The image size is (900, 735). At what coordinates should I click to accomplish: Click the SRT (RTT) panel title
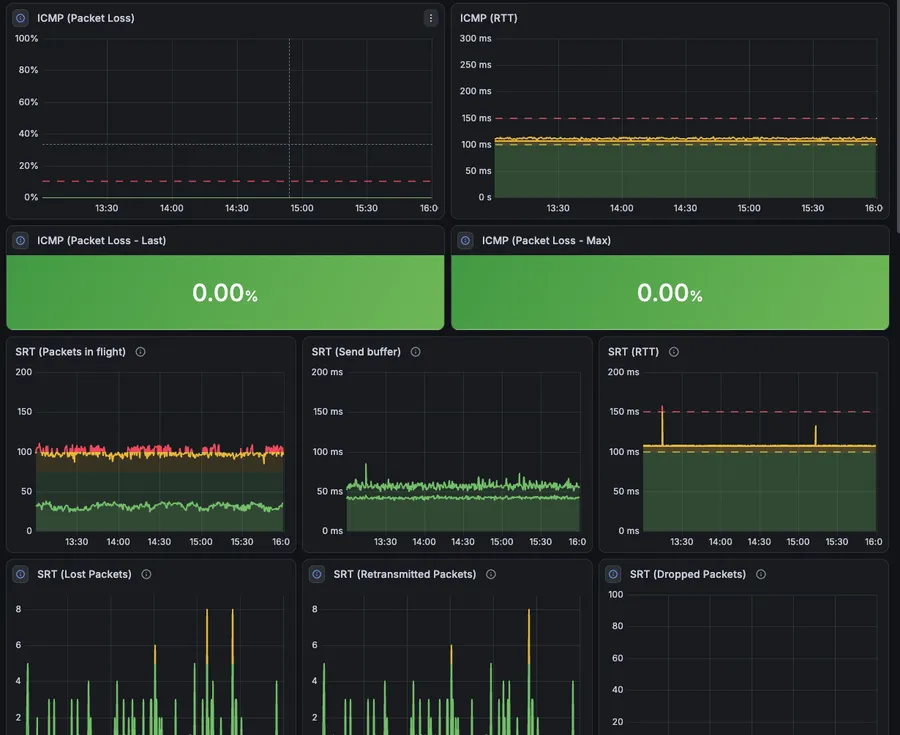633,352
